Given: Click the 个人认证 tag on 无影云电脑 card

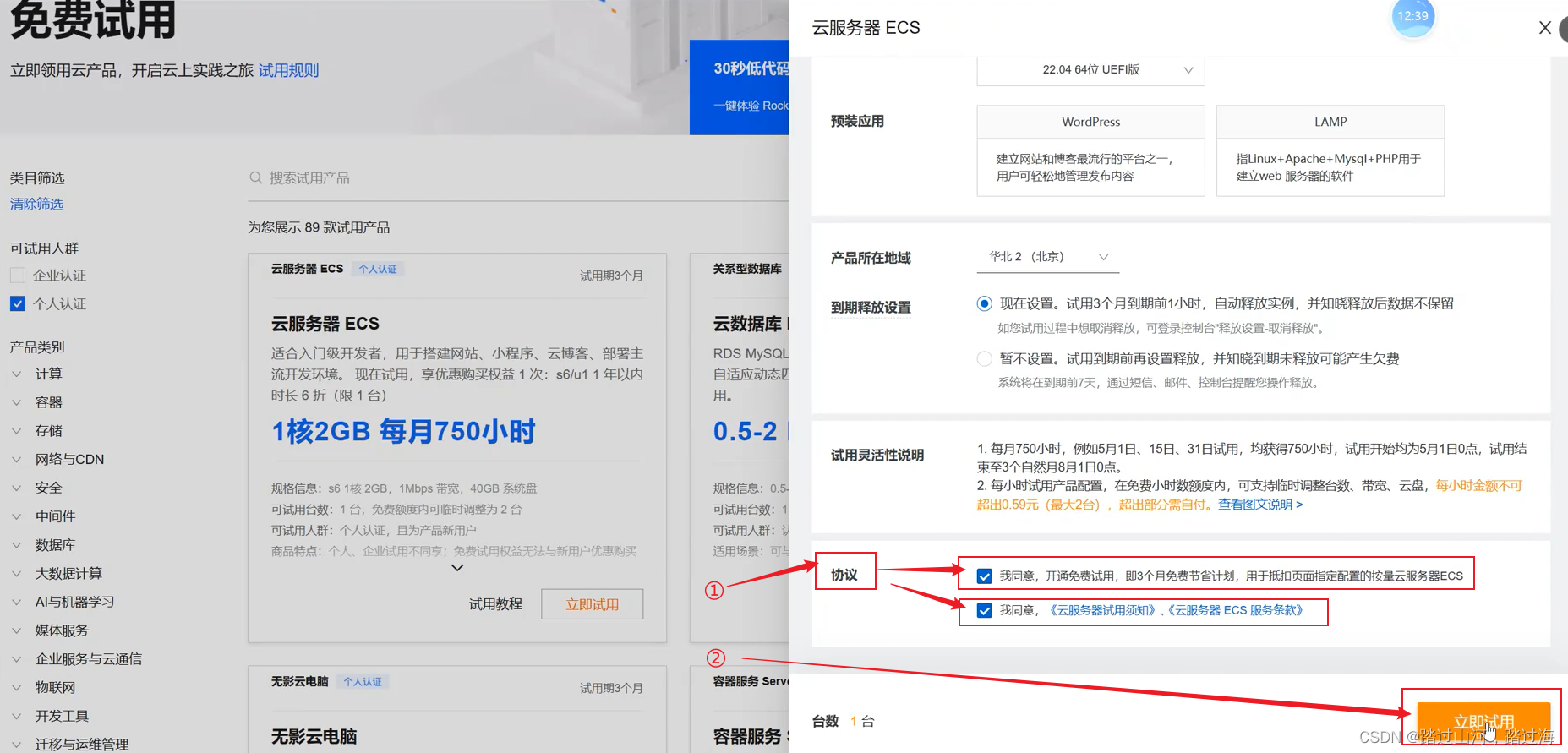Looking at the screenshot, I should (363, 681).
